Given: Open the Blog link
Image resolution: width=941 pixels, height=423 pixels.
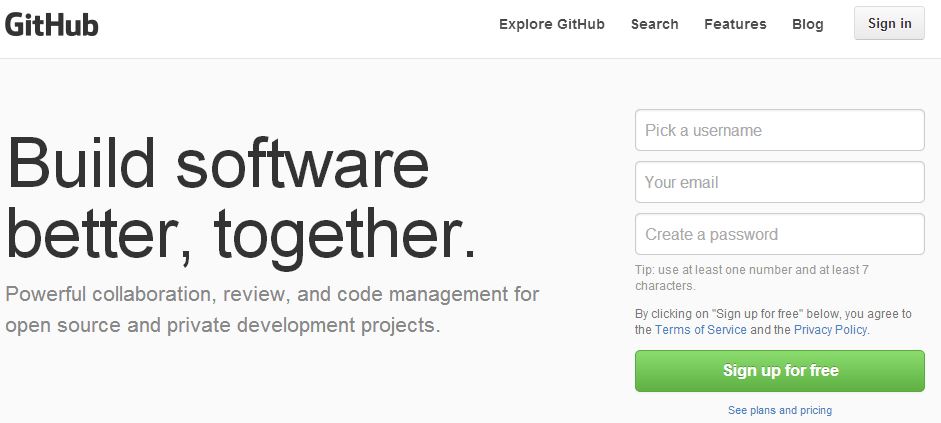Looking at the screenshot, I should (808, 24).
